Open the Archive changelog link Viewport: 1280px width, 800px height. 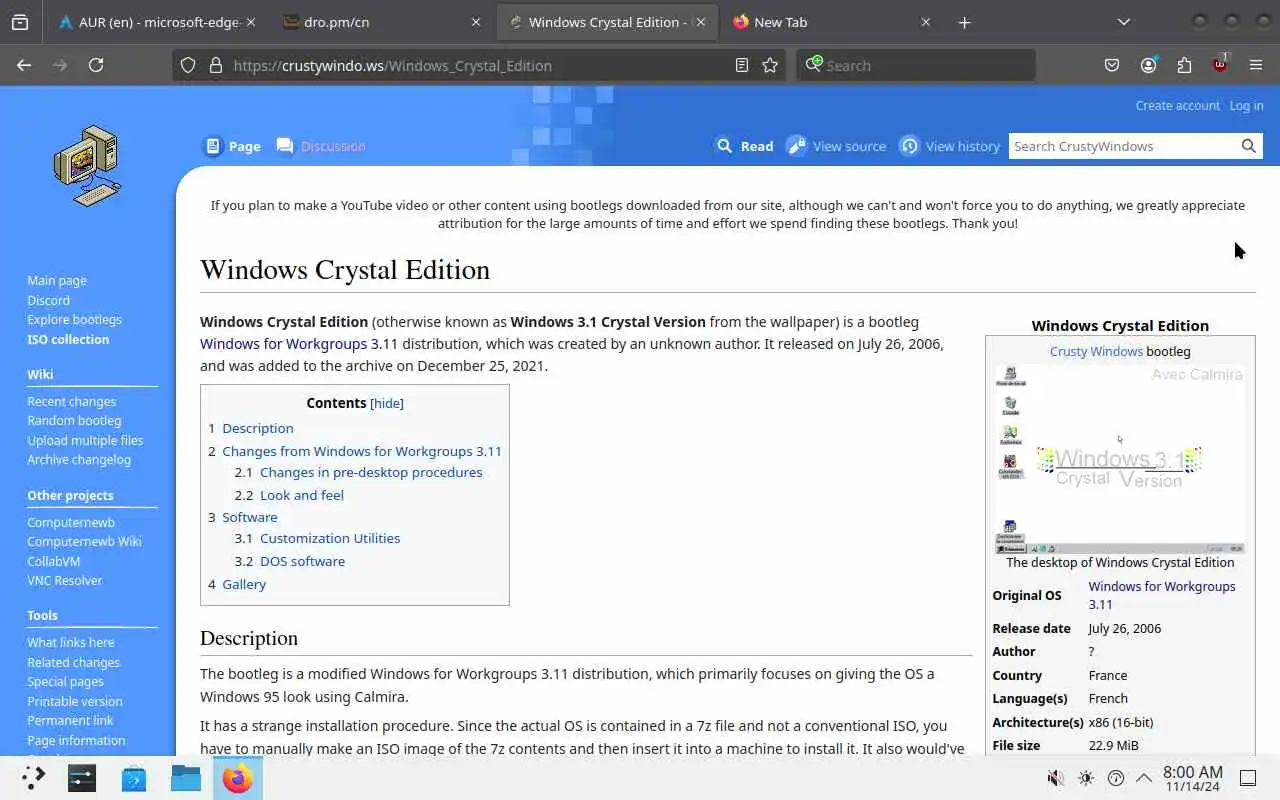79,460
